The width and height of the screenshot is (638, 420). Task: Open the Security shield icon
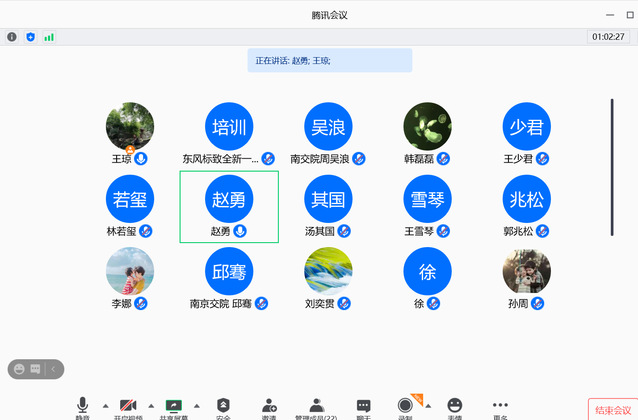[x=223, y=407]
